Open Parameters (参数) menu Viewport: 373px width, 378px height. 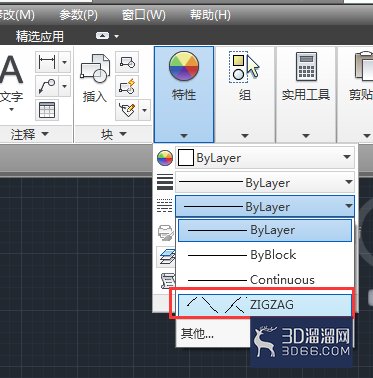point(78,15)
